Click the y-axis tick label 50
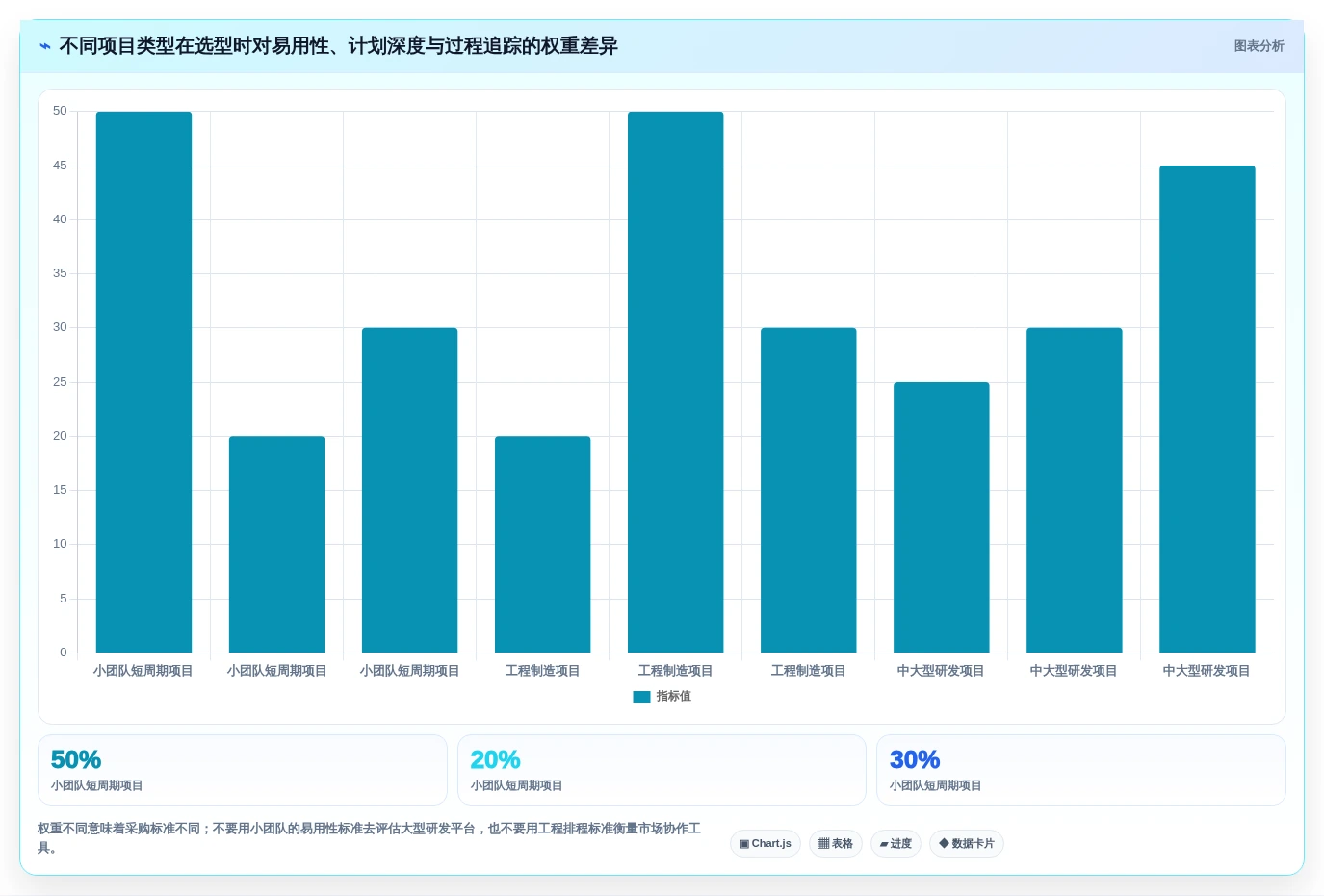This screenshot has height=896, width=1324. pyautogui.click(x=60, y=112)
